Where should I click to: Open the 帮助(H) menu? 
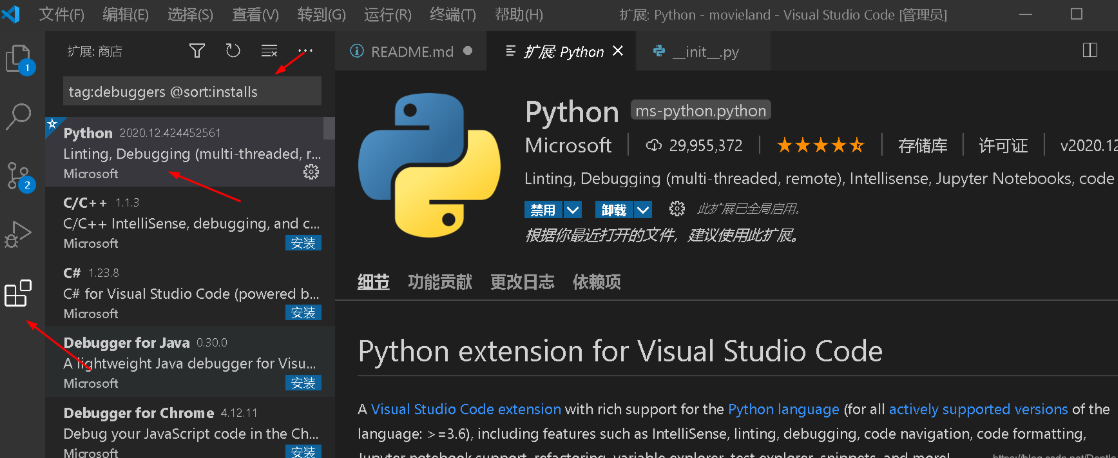(518, 14)
